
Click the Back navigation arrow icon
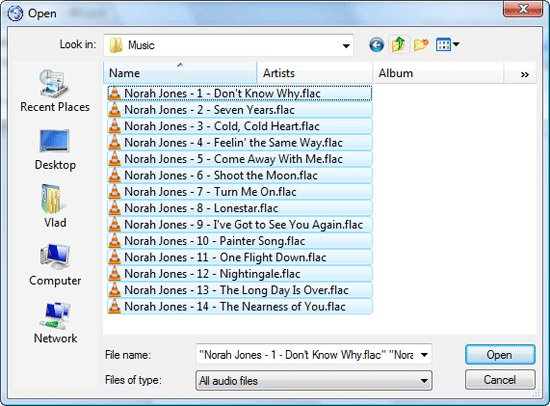tap(376, 45)
